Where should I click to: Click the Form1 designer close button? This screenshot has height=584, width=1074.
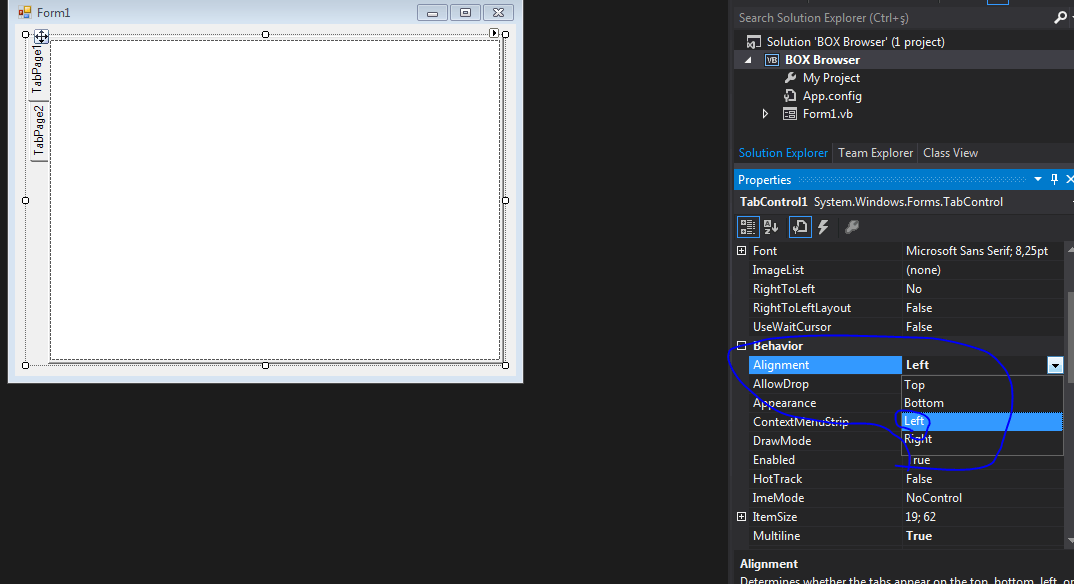pos(498,13)
